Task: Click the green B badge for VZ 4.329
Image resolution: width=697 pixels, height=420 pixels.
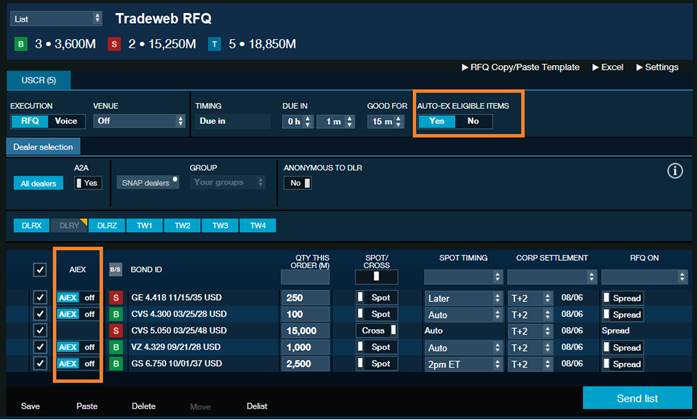Action: click(x=116, y=347)
